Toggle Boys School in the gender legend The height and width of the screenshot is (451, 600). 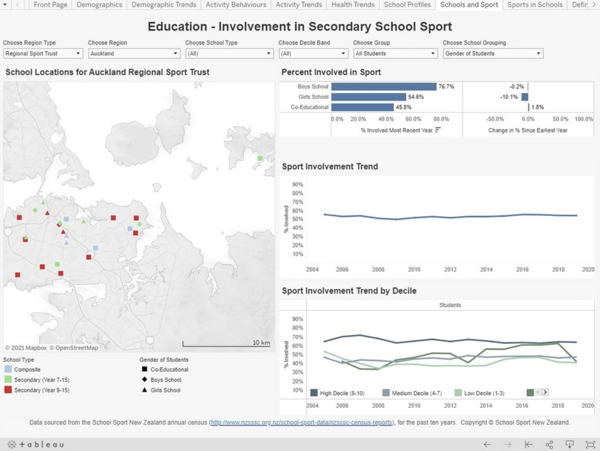163,380
